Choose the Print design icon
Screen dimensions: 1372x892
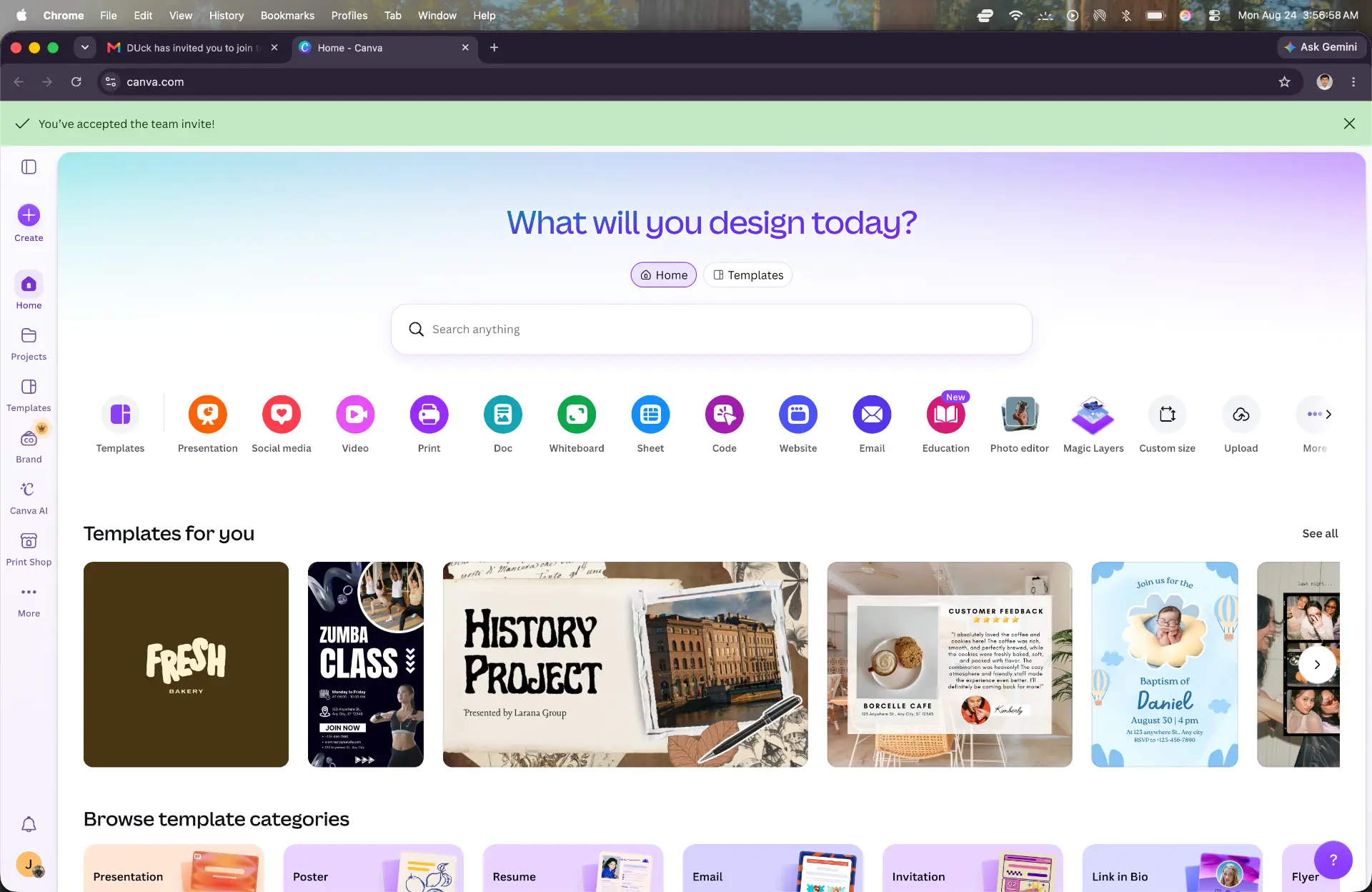pyautogui.click(x=429, y=414)
